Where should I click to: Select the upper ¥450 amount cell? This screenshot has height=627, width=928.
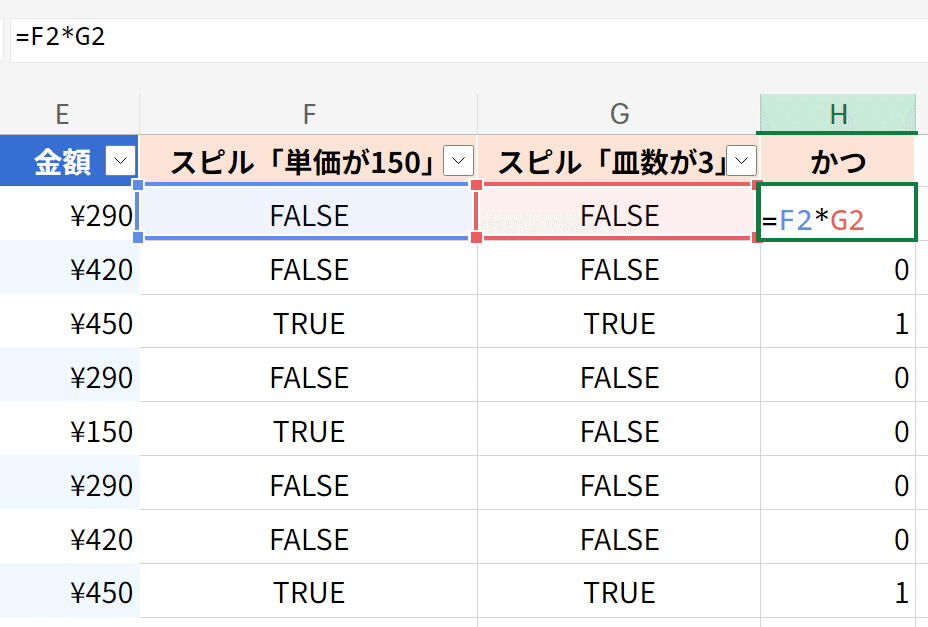pos(70,321)
